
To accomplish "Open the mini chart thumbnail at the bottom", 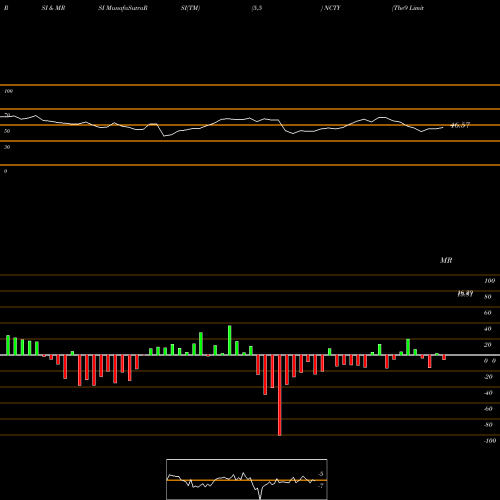I will pyautogui.click(x=247, y=479).
